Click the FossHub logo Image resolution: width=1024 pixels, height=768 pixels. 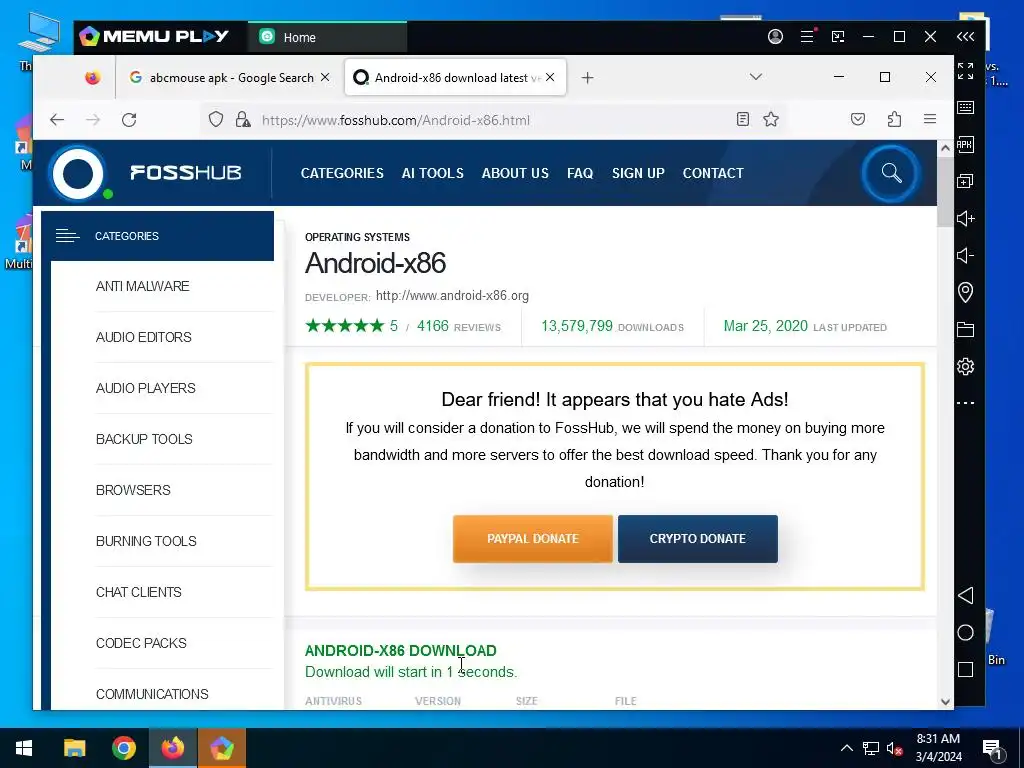tap(146, 173)
